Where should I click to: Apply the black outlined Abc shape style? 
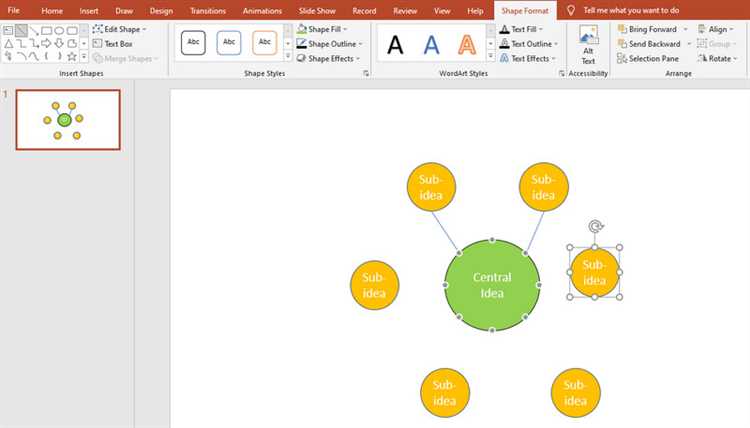[193, 43]
